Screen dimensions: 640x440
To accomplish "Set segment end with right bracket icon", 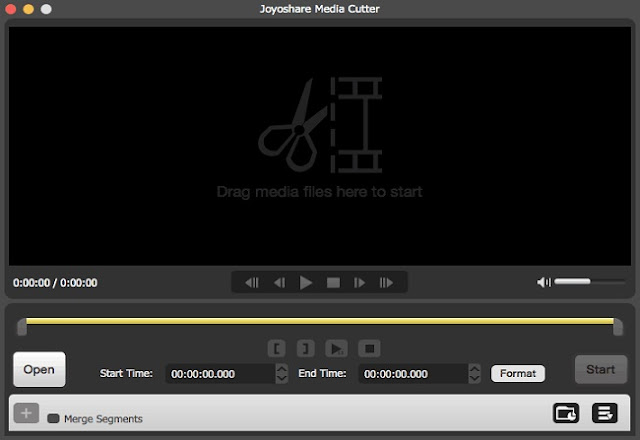I will (x=305, y=349).
